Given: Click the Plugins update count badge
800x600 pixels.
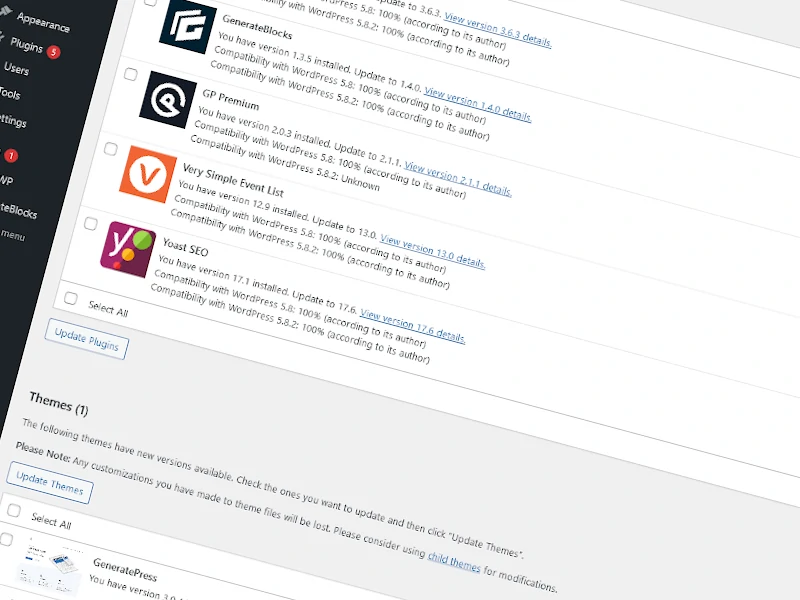Looking at the screenshot, I should point(53,52).
